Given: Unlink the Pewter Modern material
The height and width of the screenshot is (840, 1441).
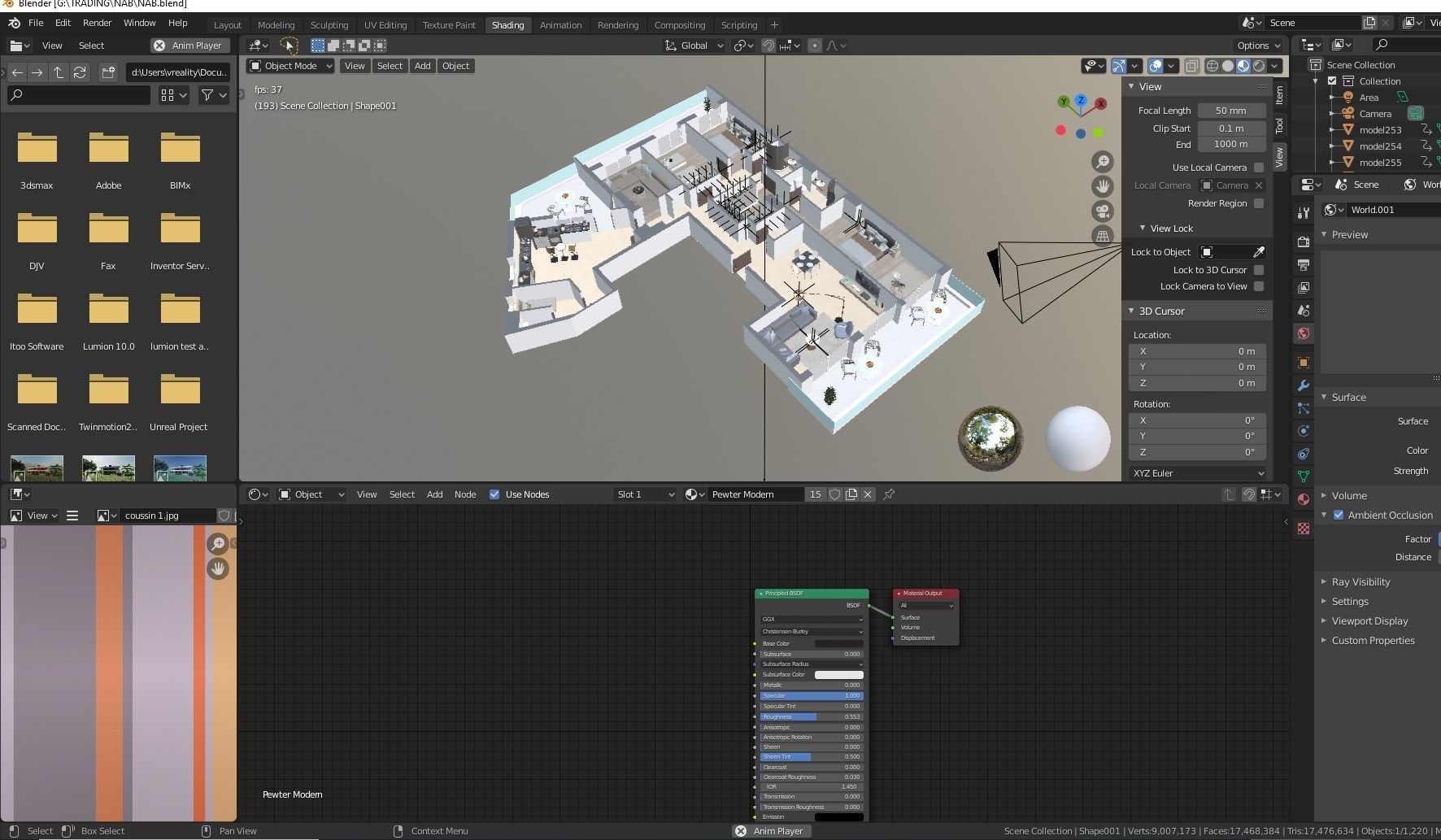Looking at the screenshot, I should pyautogui.click(x=868, y=494).
